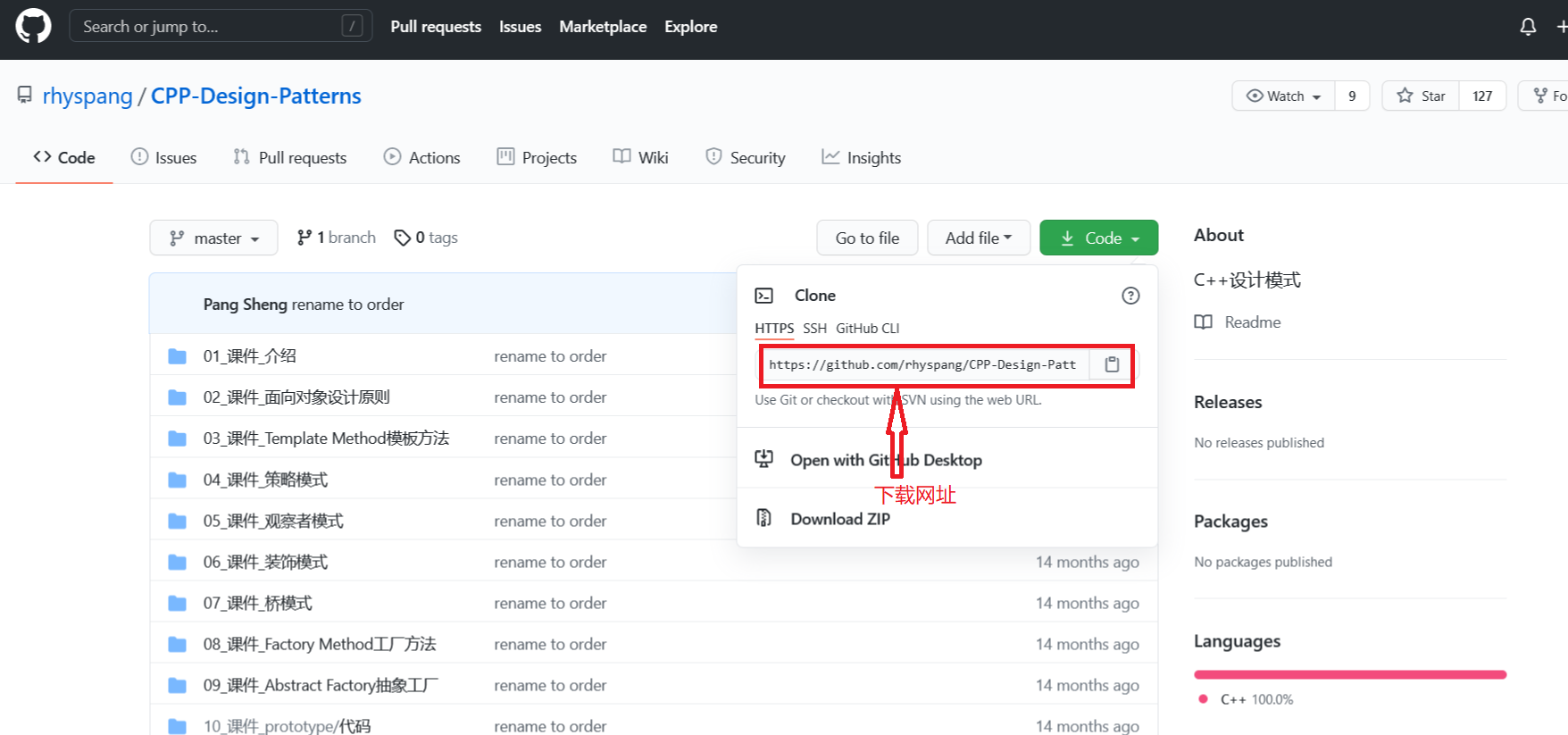This screenshot has width=1568, height=735.
Task: Click the terminal icon beside Clone
Action: click(x=764, y=296)
